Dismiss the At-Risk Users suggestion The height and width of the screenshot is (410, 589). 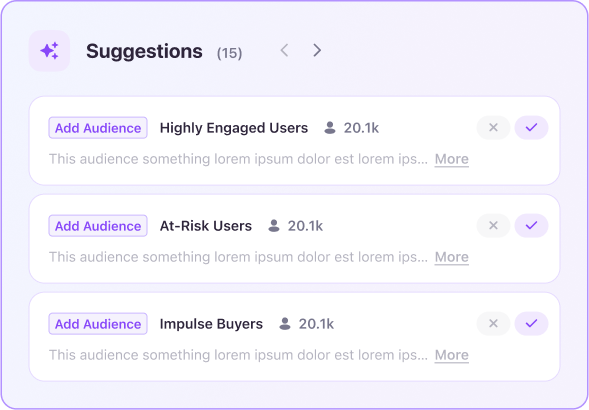pos(493,226)
